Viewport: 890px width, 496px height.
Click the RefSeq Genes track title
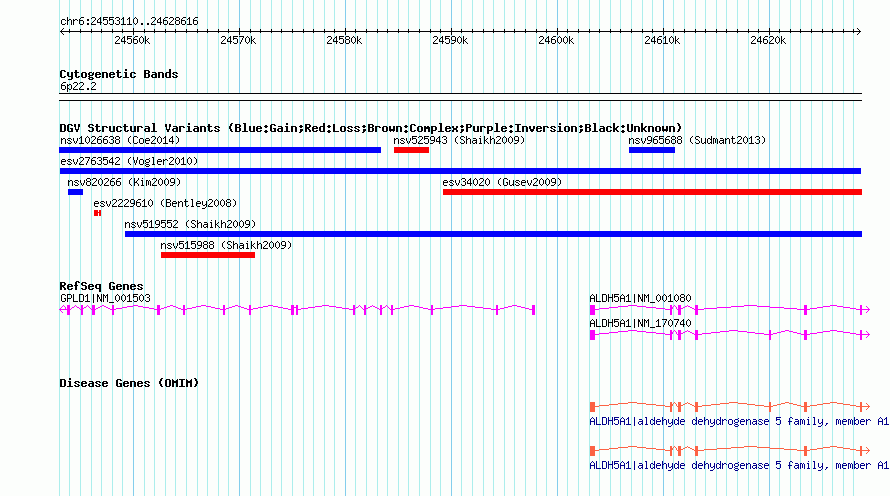coord(101,286)
